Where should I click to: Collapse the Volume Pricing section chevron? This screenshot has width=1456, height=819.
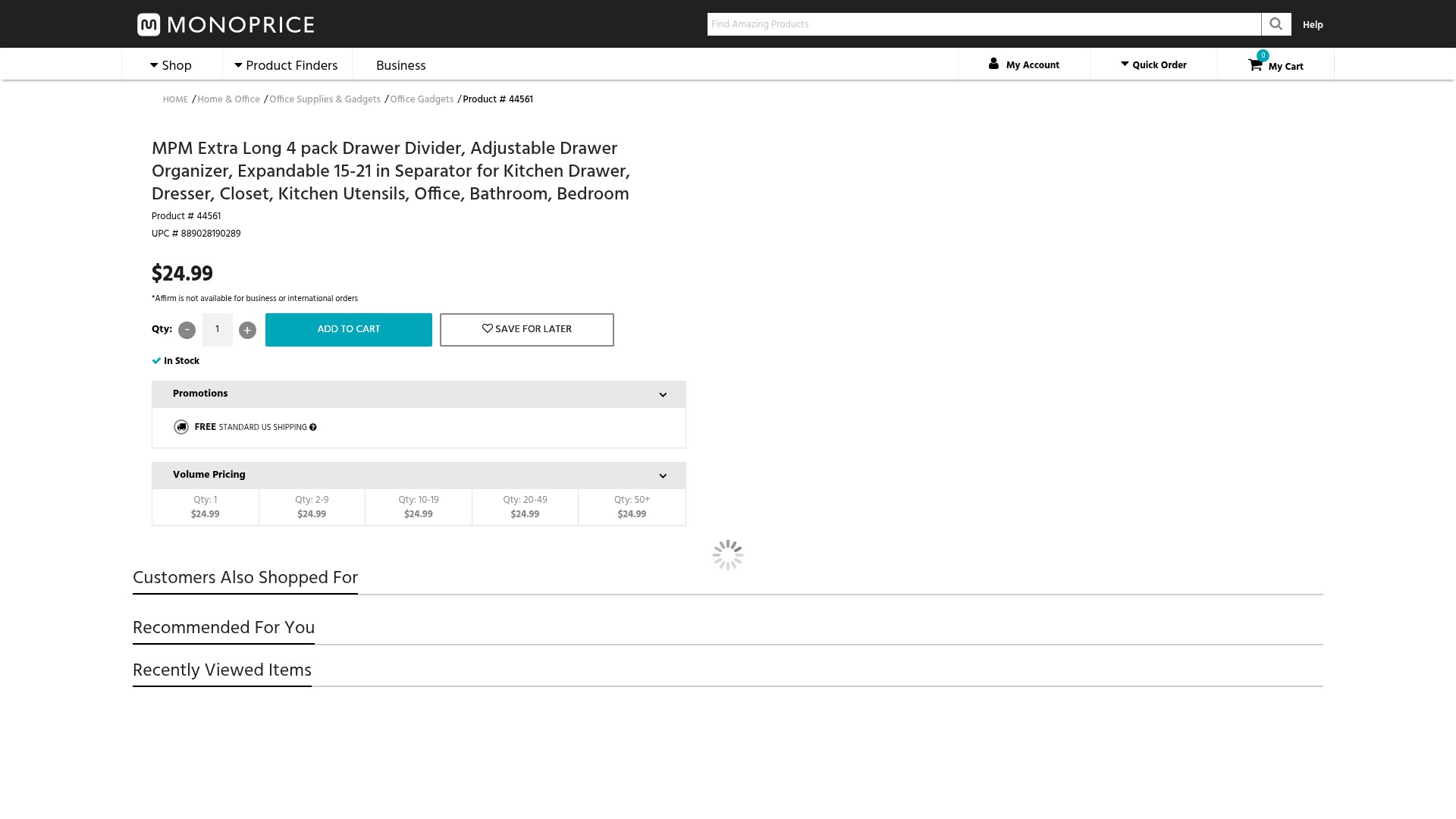click(x=663, y=475)
